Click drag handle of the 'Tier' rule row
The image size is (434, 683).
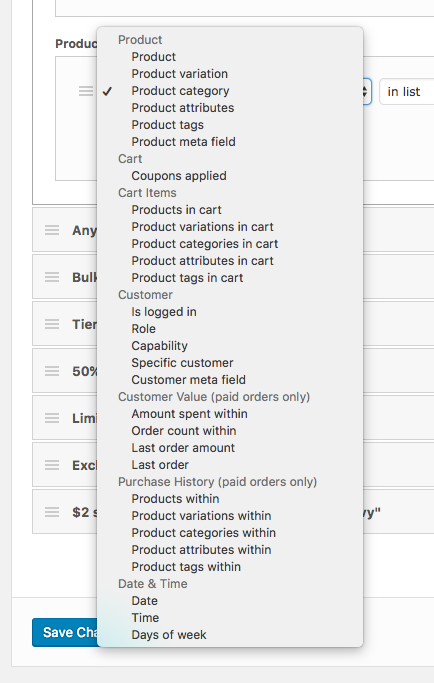[52, 324]
